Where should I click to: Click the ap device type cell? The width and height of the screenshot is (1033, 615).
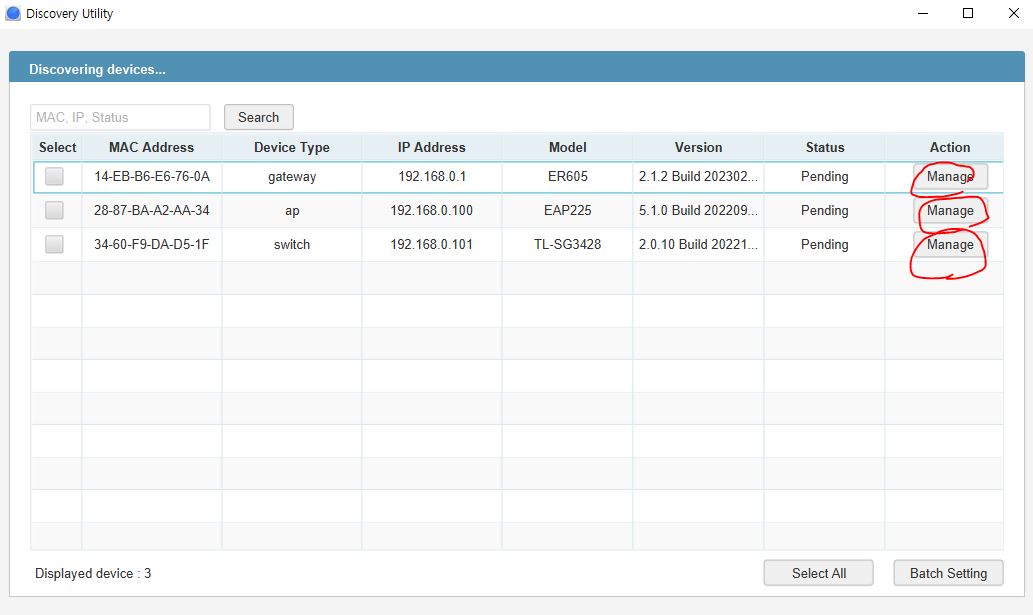292,211
